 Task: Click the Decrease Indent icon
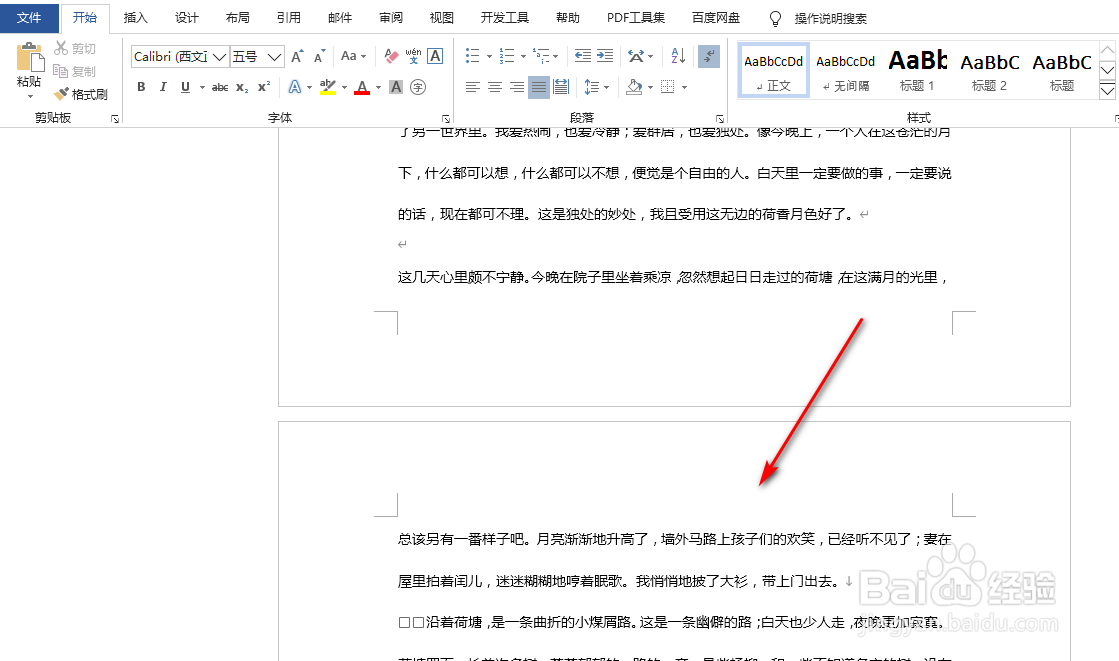pos(582,56)
